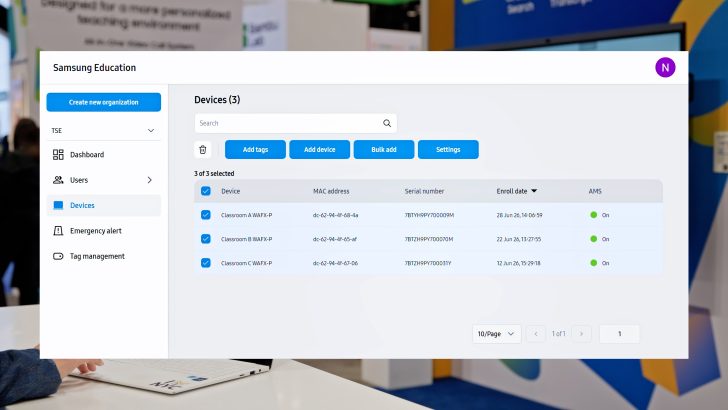Viewport: 728px width, 410px height.
Task: Uncheck the Classroom A WAFX-P row checkbox
Action: click(x=206, y=215)
